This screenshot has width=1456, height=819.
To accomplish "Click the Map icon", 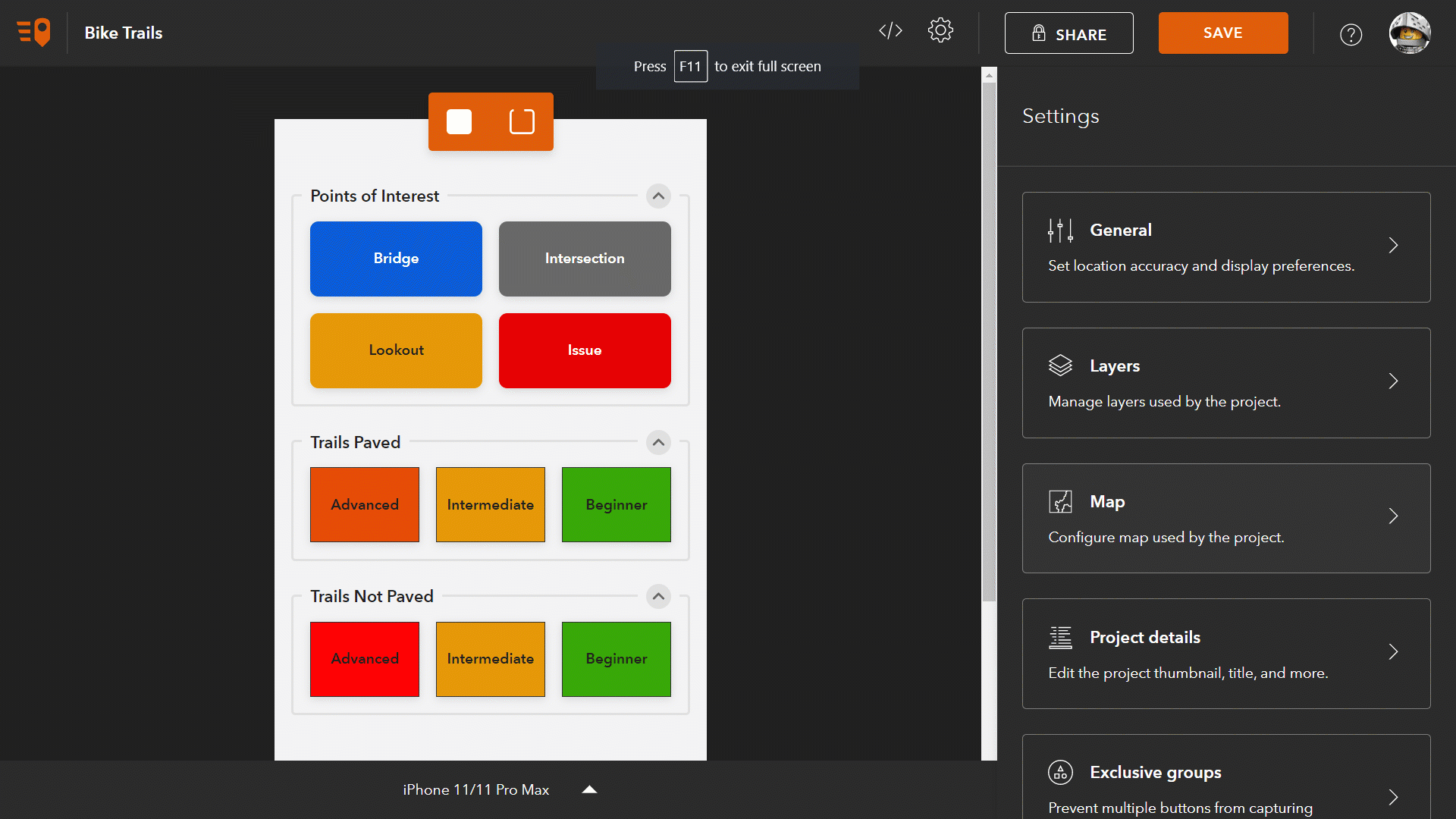I will pyautogui.click(x=1060, y=501).
